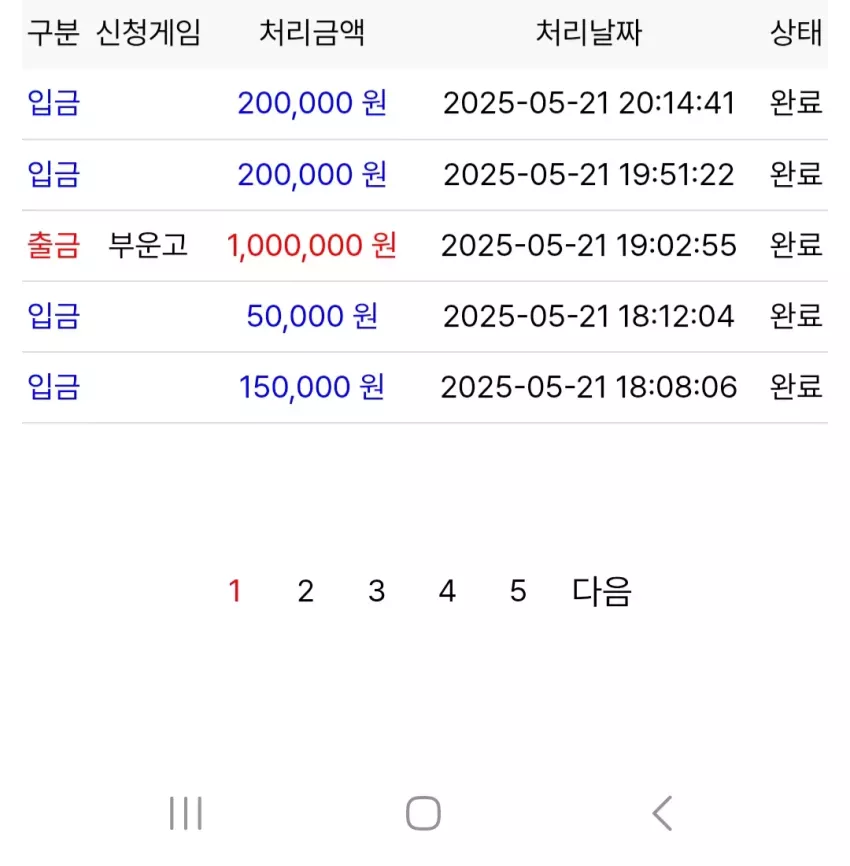The height and width of the screenshot is (866, 850).
Task: Click the 처리날짜 column header
Action: coord(589,32)
